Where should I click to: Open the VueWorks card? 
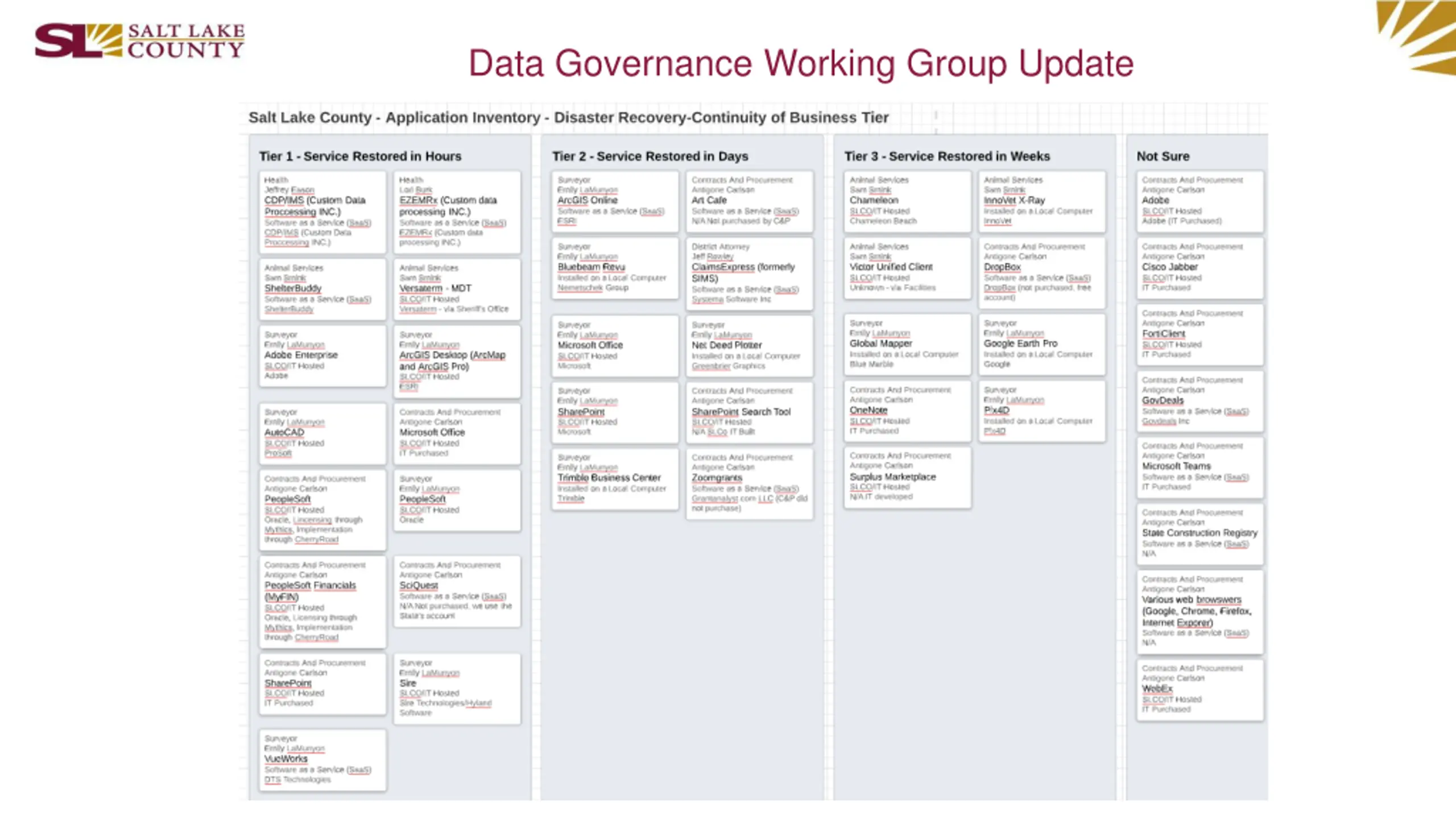coord(322,760)
